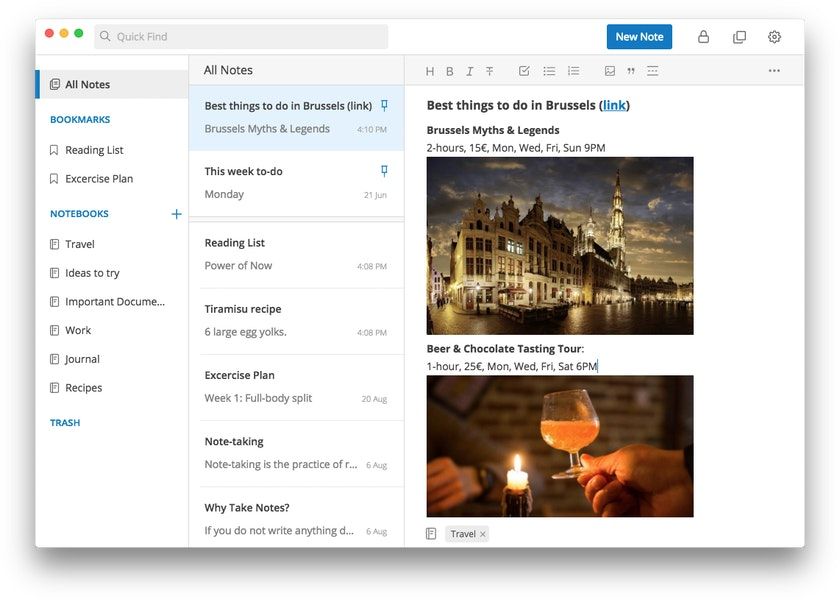Insert a block quote
840x600 pixels.
pos(631,71)
